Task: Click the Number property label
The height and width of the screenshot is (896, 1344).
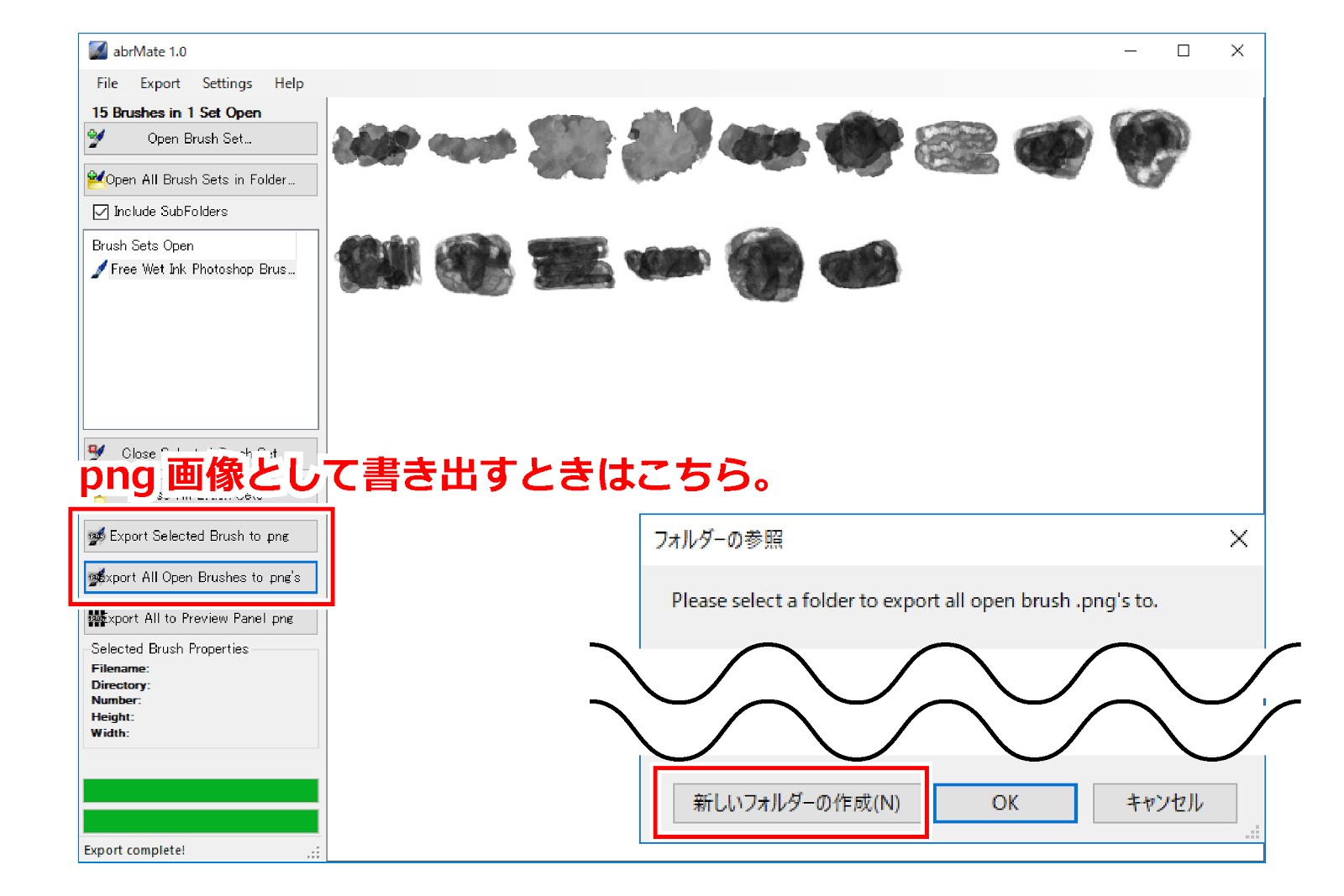Action: tap(116, 700)
